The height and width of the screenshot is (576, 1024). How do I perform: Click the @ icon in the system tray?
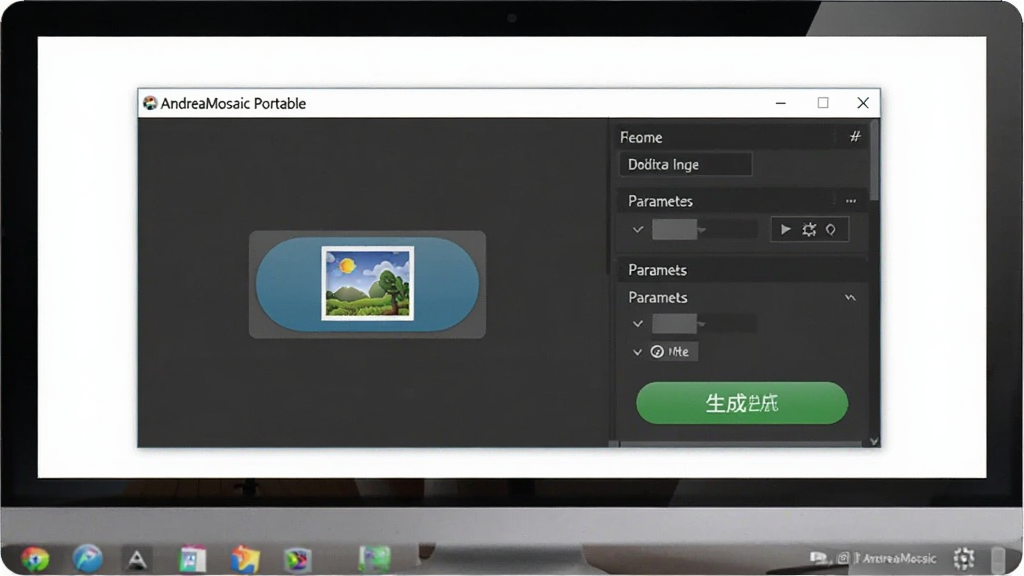(x=843, y=558)
